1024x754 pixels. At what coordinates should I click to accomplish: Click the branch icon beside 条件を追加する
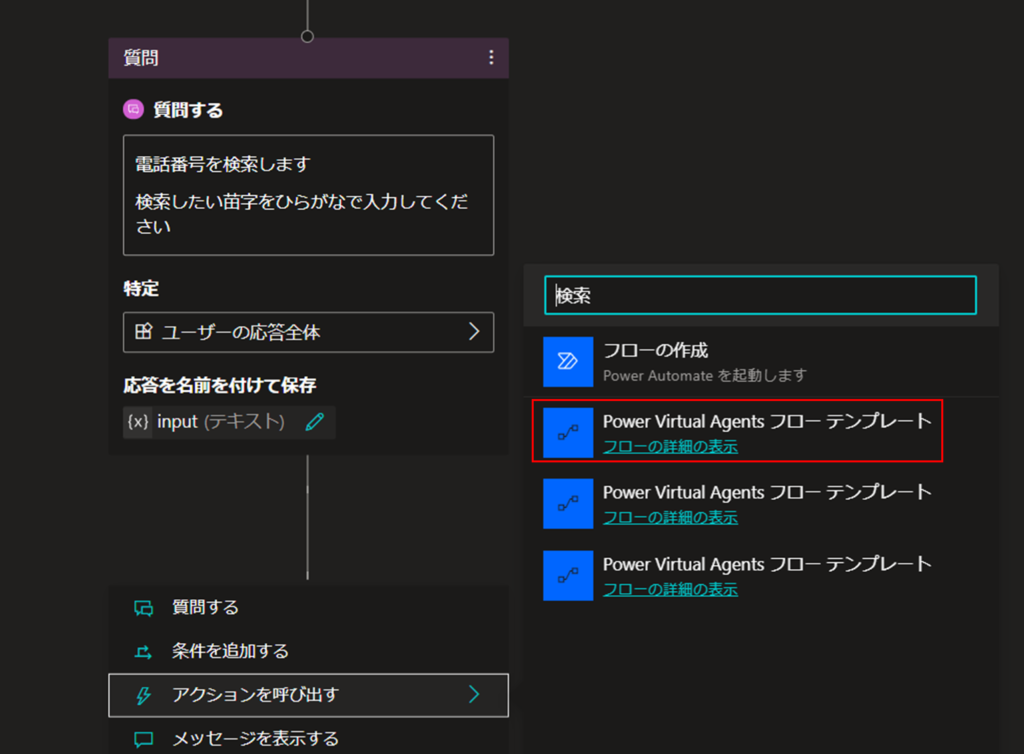[x=144, y=652]
